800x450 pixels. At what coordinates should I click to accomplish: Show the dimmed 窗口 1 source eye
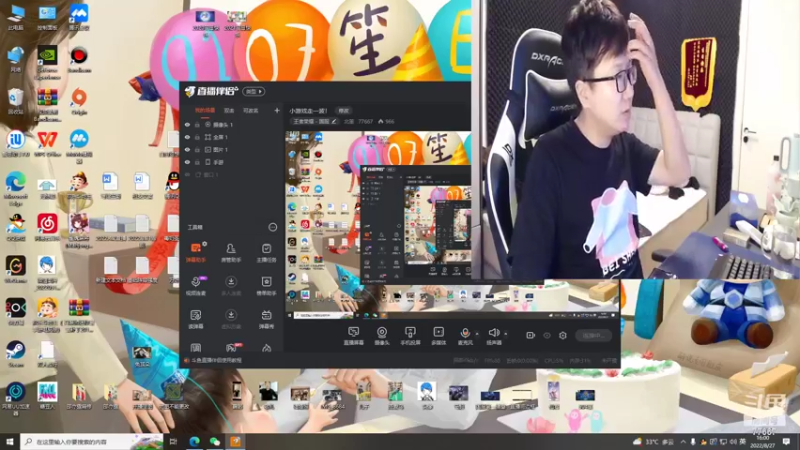(187, 174)
